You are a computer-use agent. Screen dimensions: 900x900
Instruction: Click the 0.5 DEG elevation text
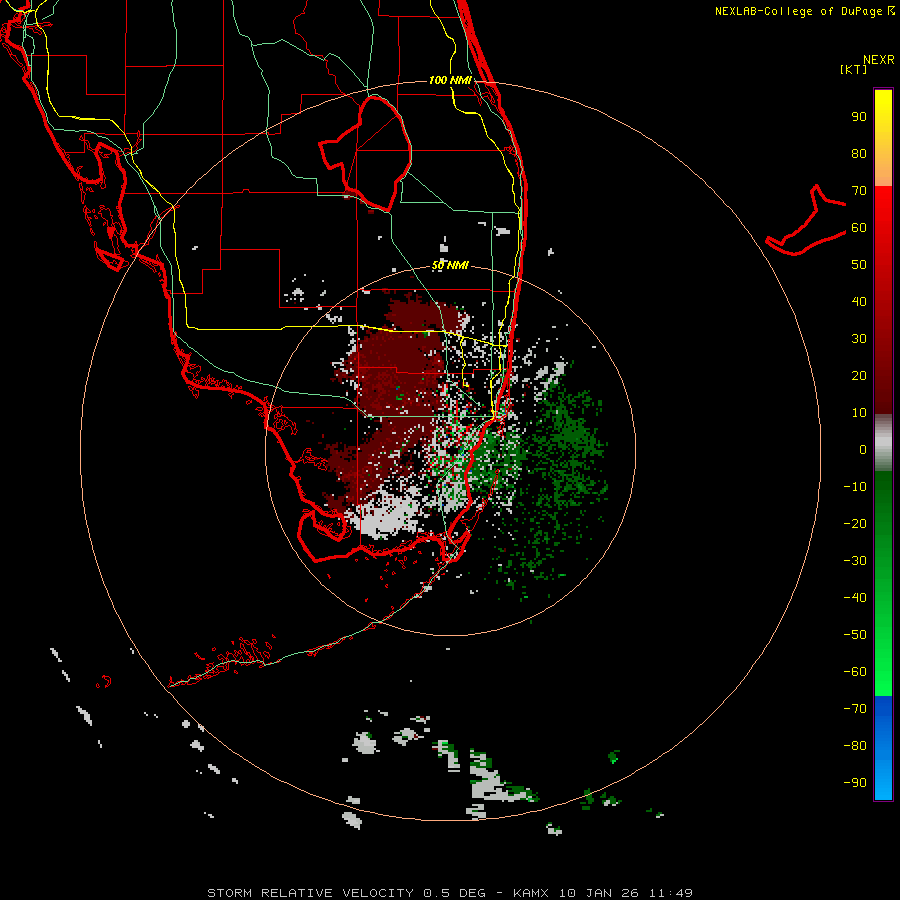tap(454, 893)
